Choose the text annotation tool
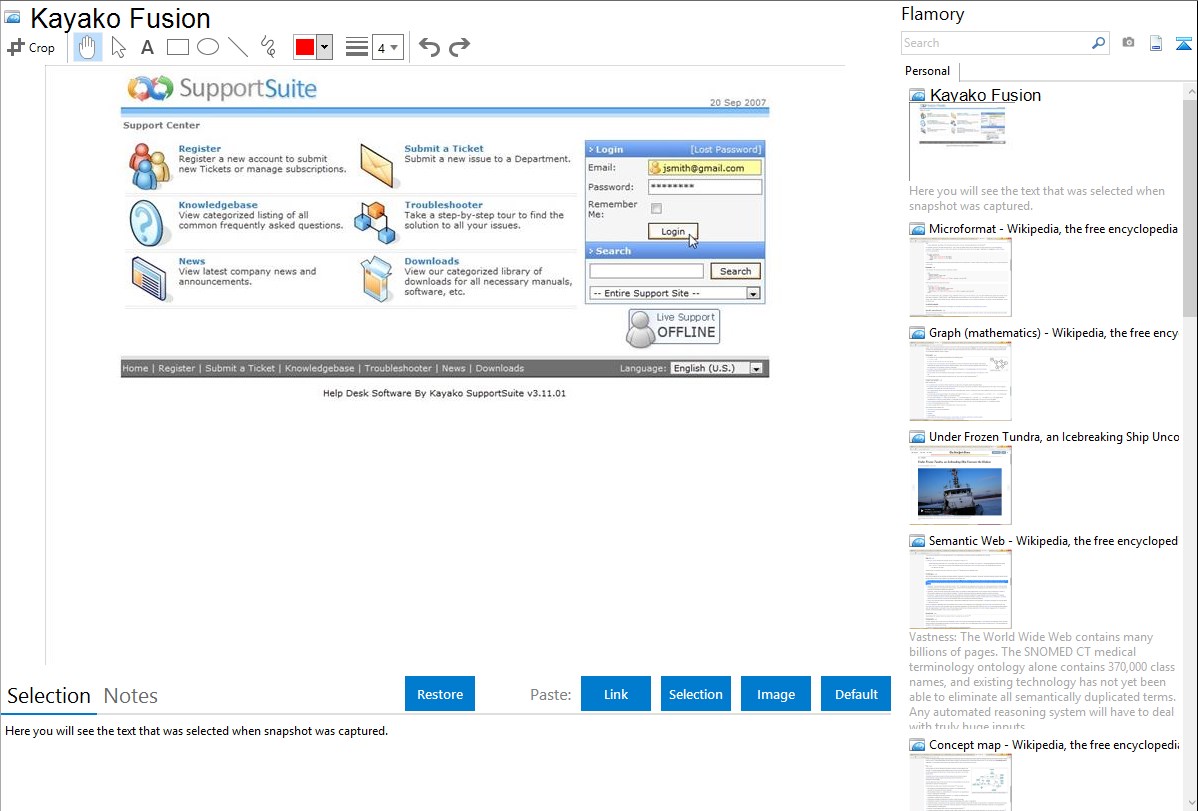1198x811 pixels. [x=147, y=47]
